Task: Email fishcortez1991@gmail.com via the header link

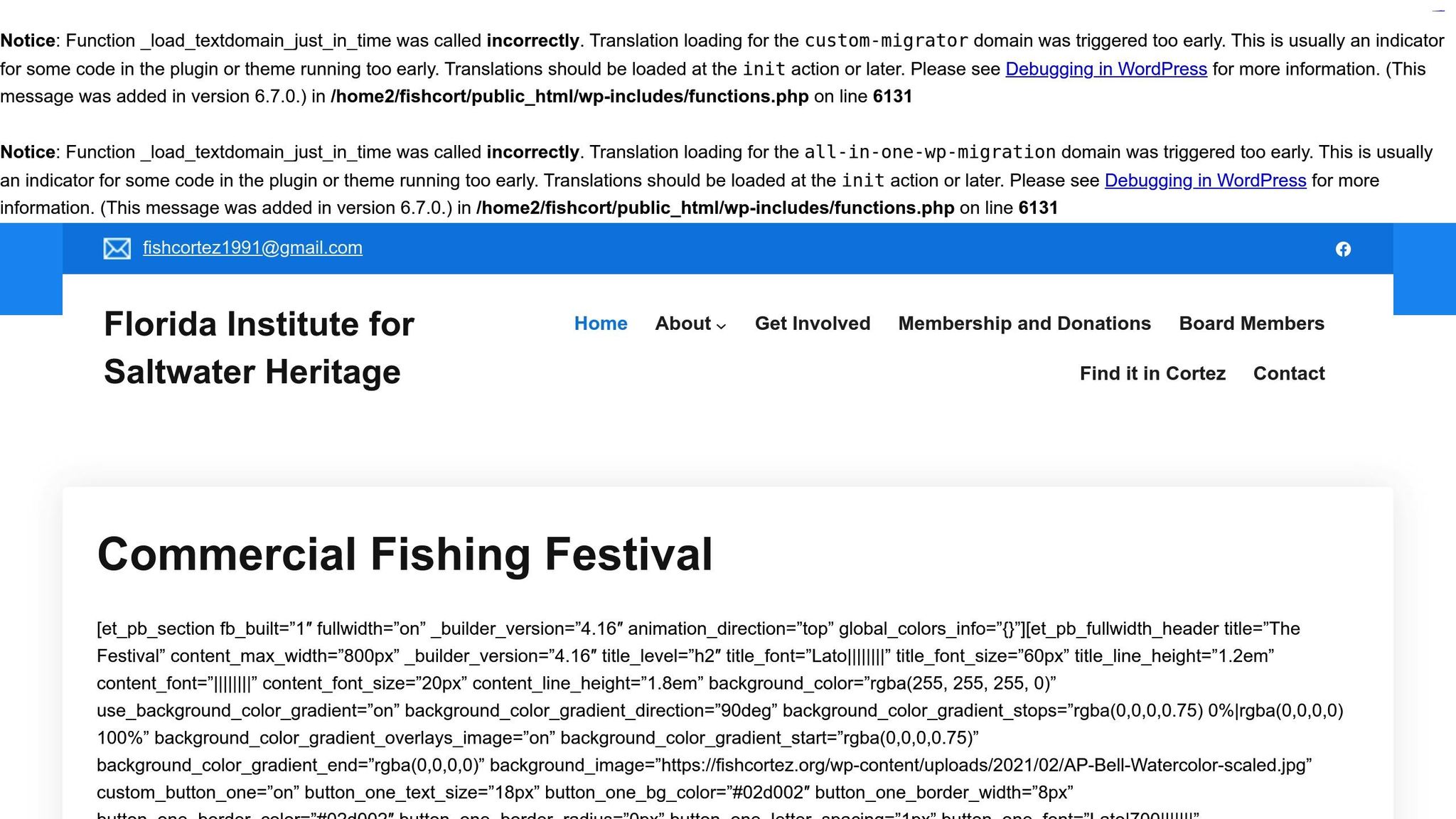Action: tap(252, 247)
